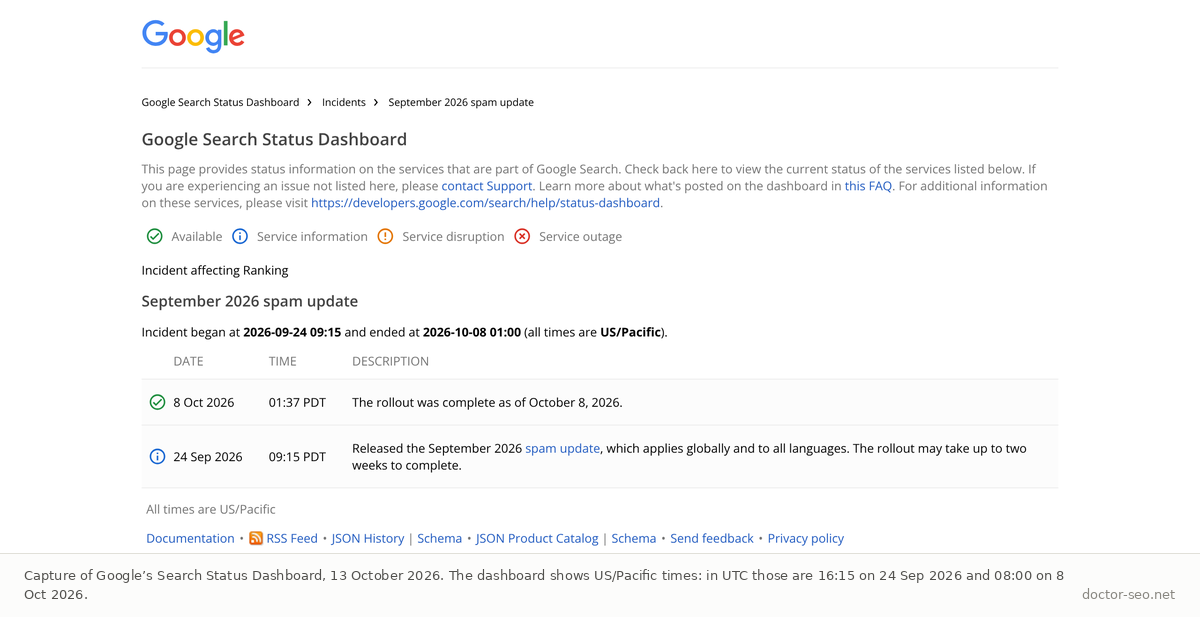The height and width of the screenshot is (617, 1200).
Task: Open the RSS Feed link
Action: [292, 538]
